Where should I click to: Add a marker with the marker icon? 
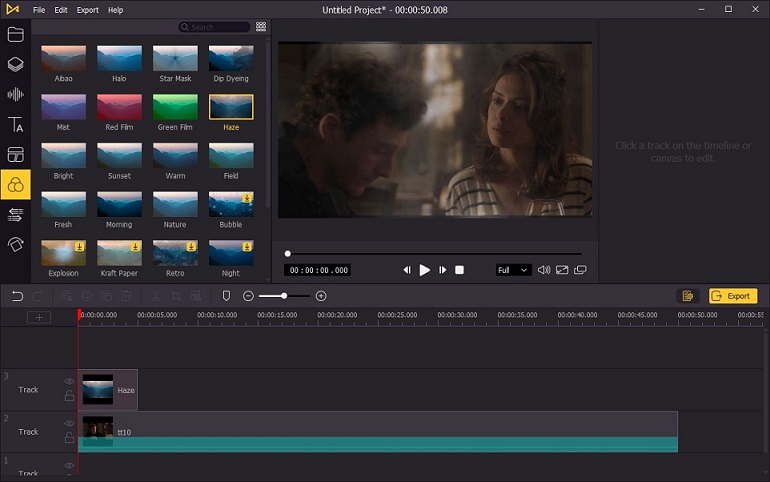226,295
